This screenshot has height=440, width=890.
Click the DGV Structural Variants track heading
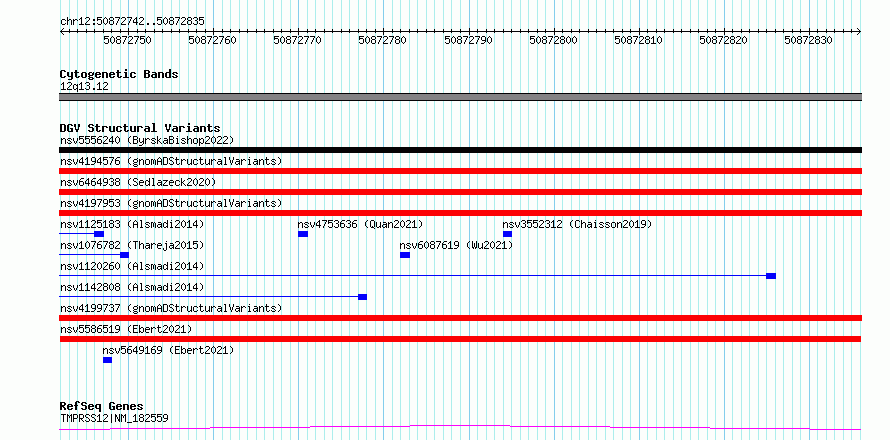(140, 128)
